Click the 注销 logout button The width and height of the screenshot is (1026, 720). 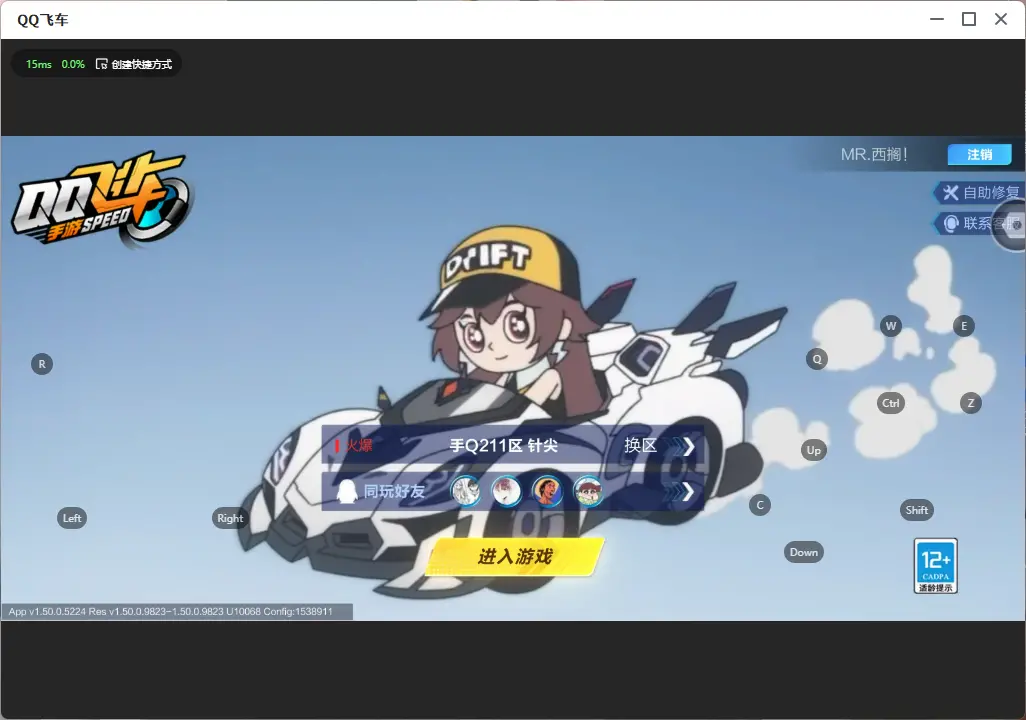pyautogui.click(x=980, y=154)
